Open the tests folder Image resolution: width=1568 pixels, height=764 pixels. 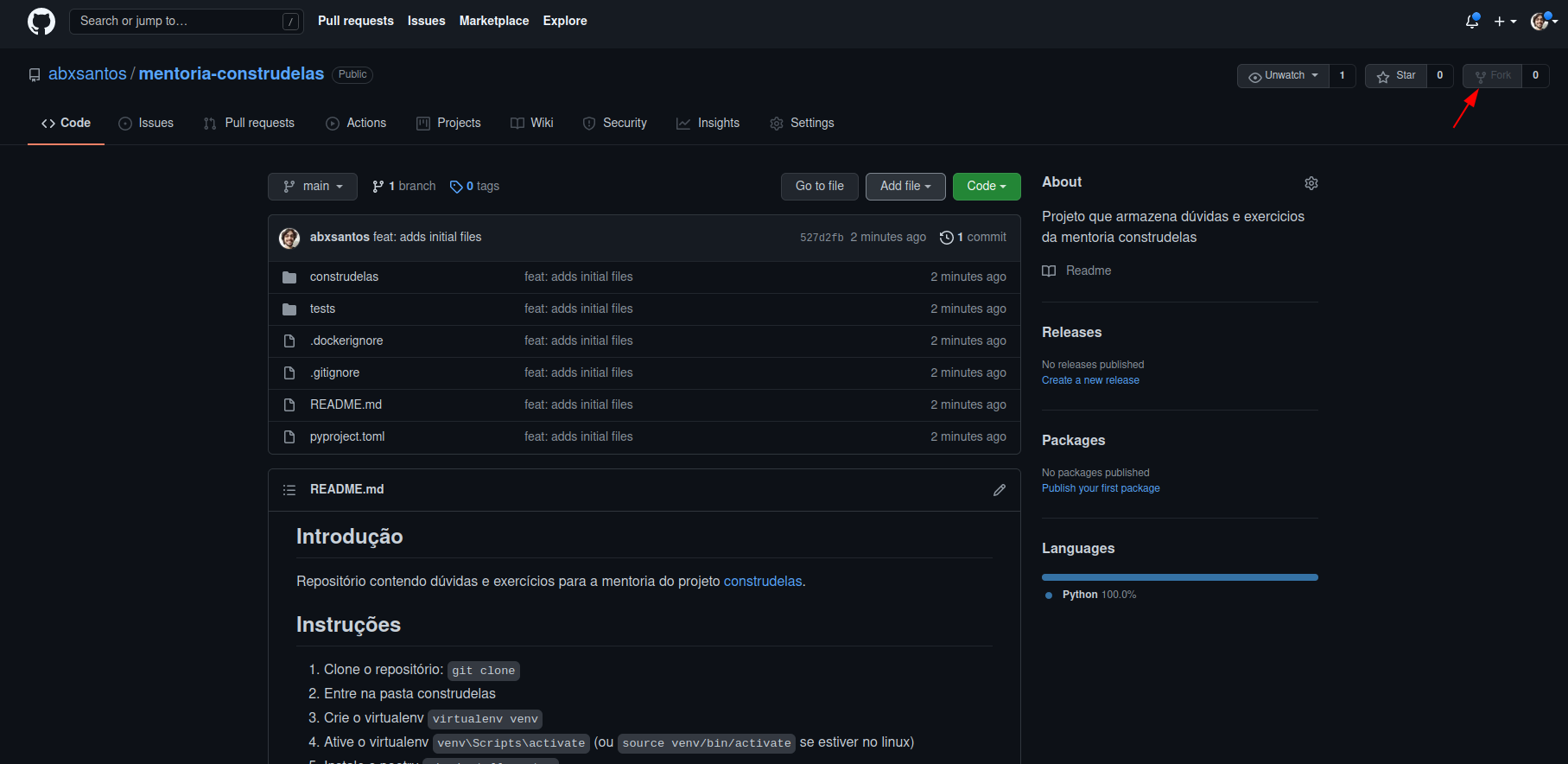click(x=322, y=309)
